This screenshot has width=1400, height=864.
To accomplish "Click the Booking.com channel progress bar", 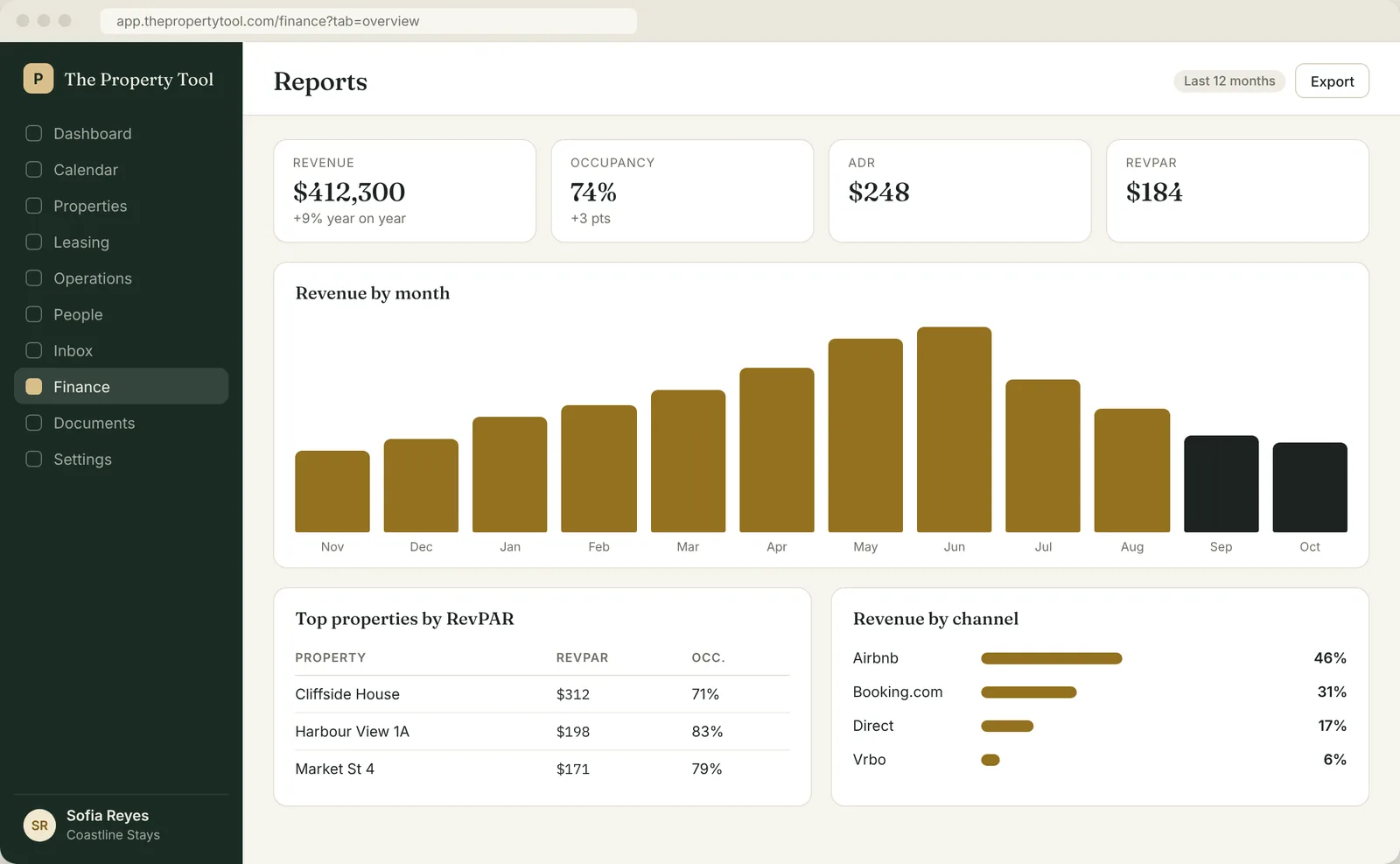I will tap(1029, 692).
